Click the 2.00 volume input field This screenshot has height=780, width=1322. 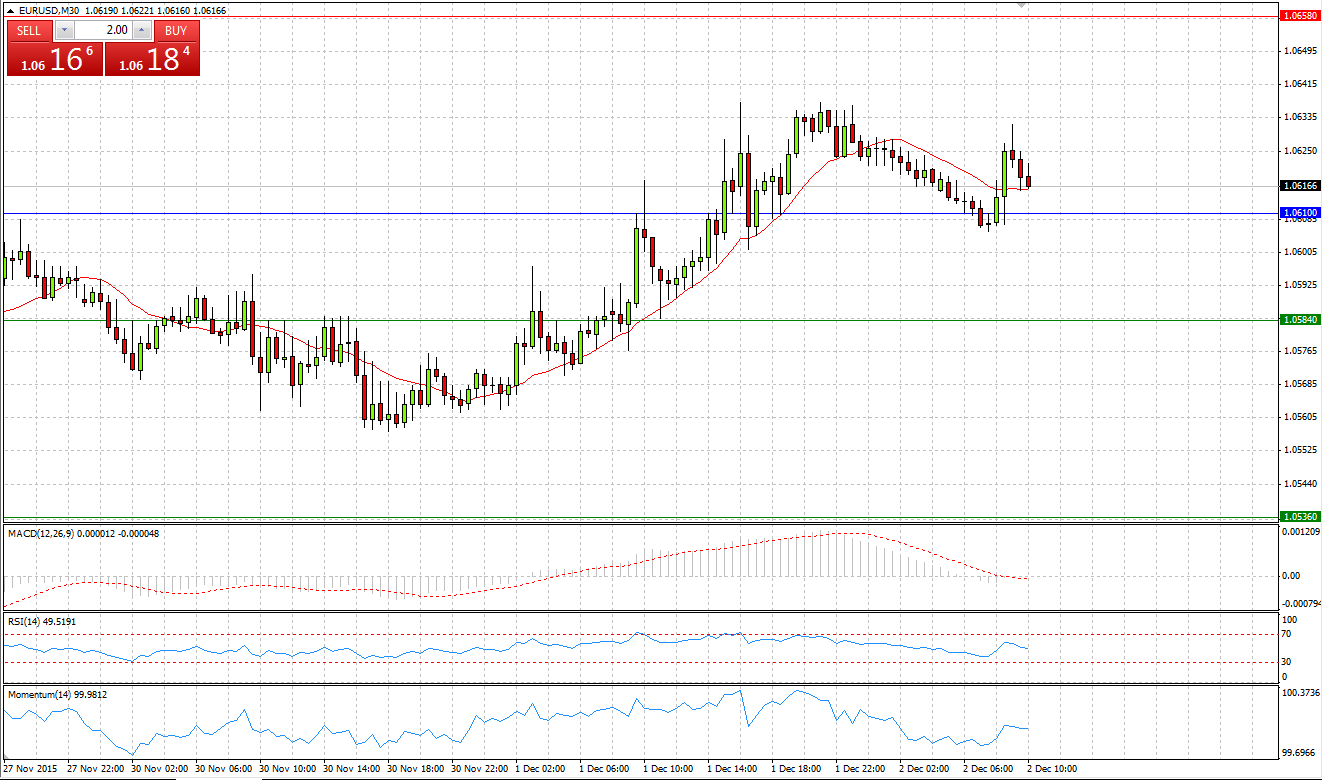click(x=103, y=30)
